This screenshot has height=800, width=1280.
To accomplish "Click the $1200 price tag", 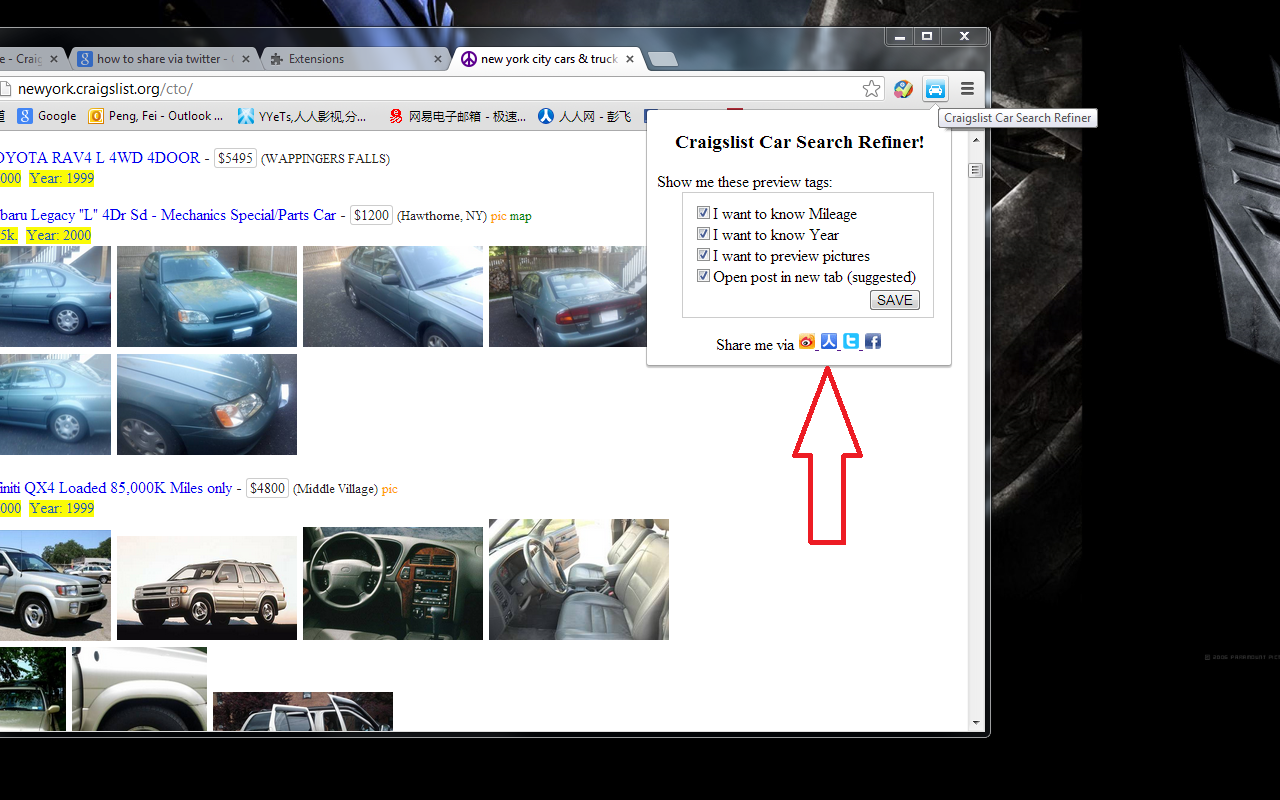I will (371, 215).
